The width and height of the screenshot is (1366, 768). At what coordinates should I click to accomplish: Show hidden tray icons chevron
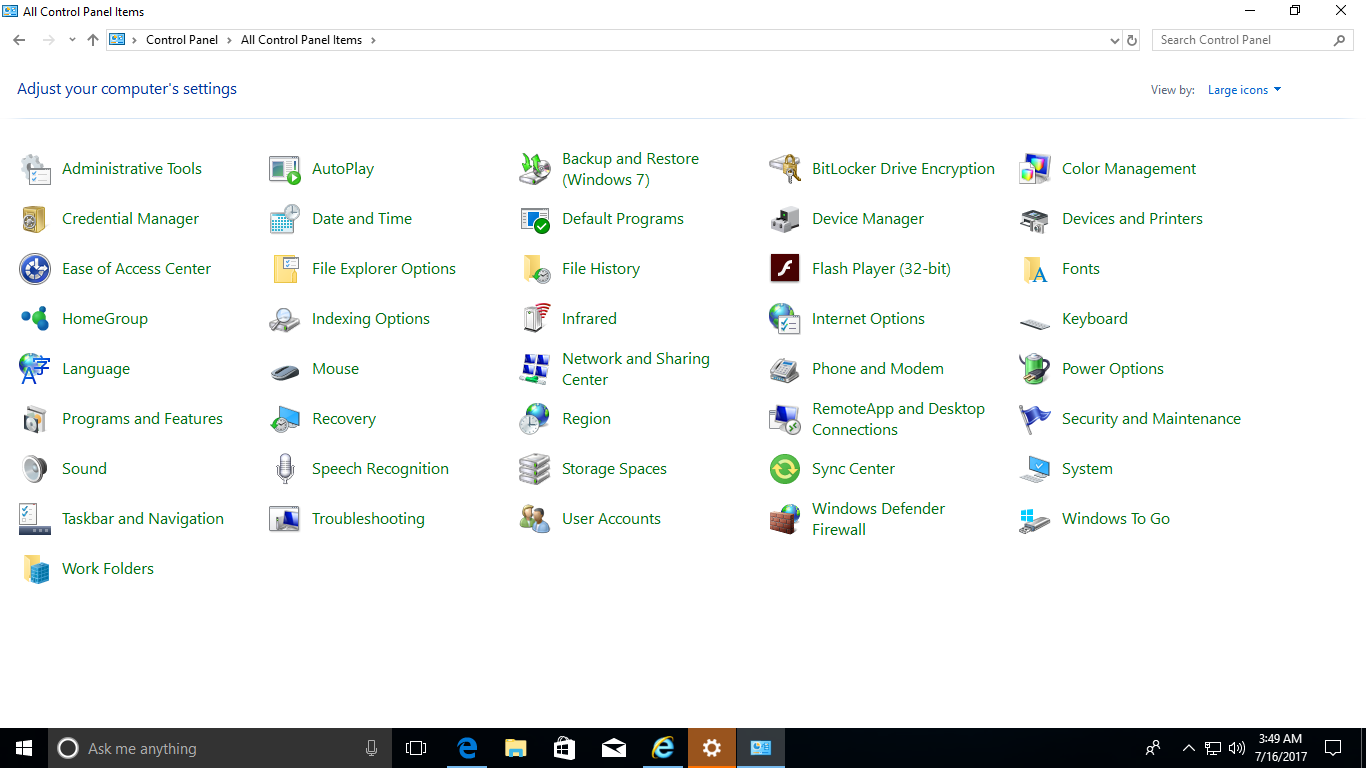click(1188, 748)
